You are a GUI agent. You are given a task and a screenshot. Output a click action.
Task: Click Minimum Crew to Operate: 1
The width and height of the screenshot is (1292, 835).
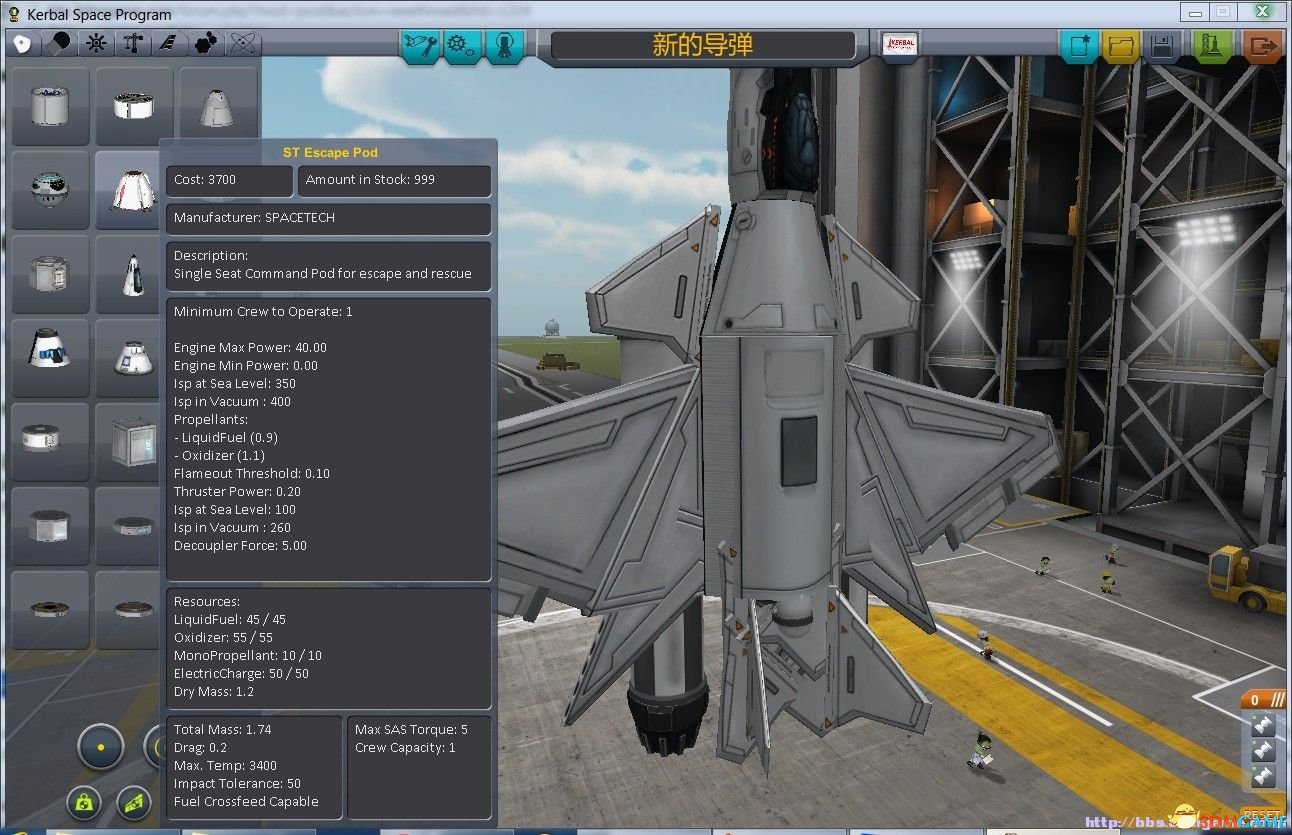[x=263, y=311]
